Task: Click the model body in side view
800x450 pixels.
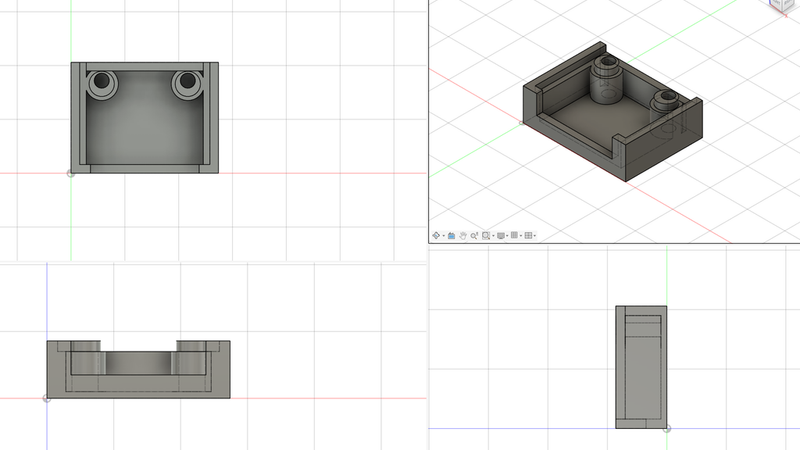Action: [641, 367]
